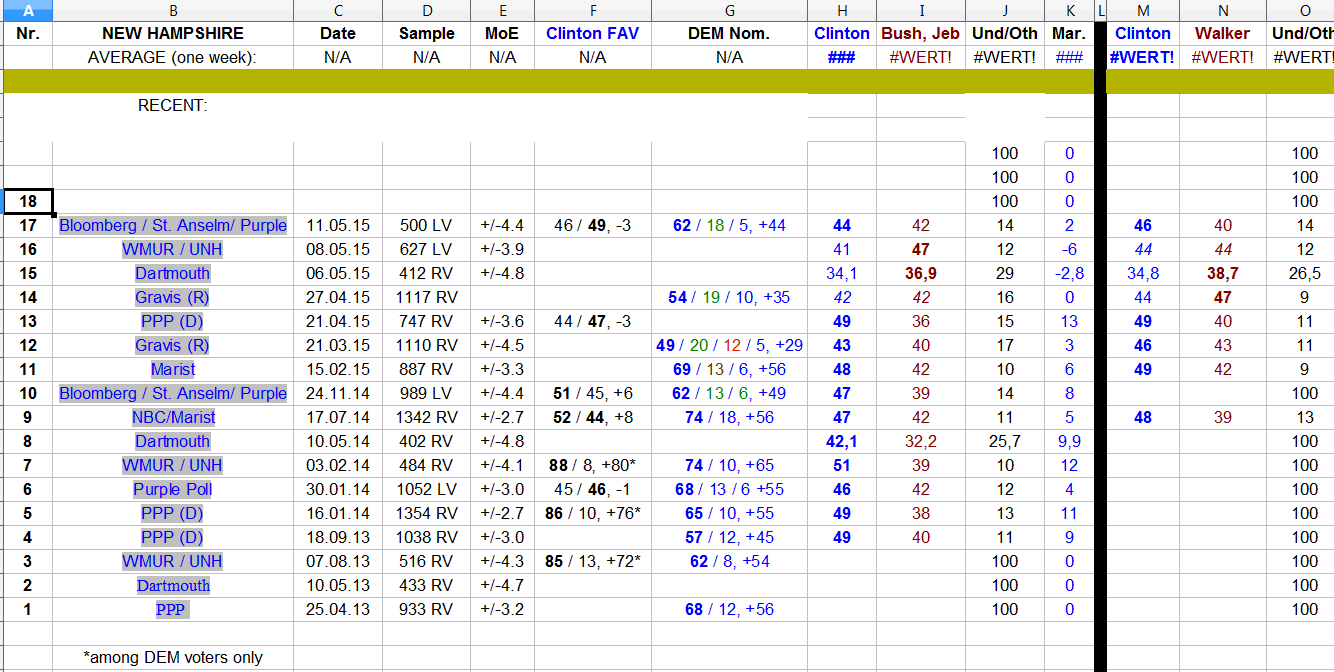Click the footnote *among DEM voters only
This screenshot has width=1334, height=672.
tap(173, 657)
